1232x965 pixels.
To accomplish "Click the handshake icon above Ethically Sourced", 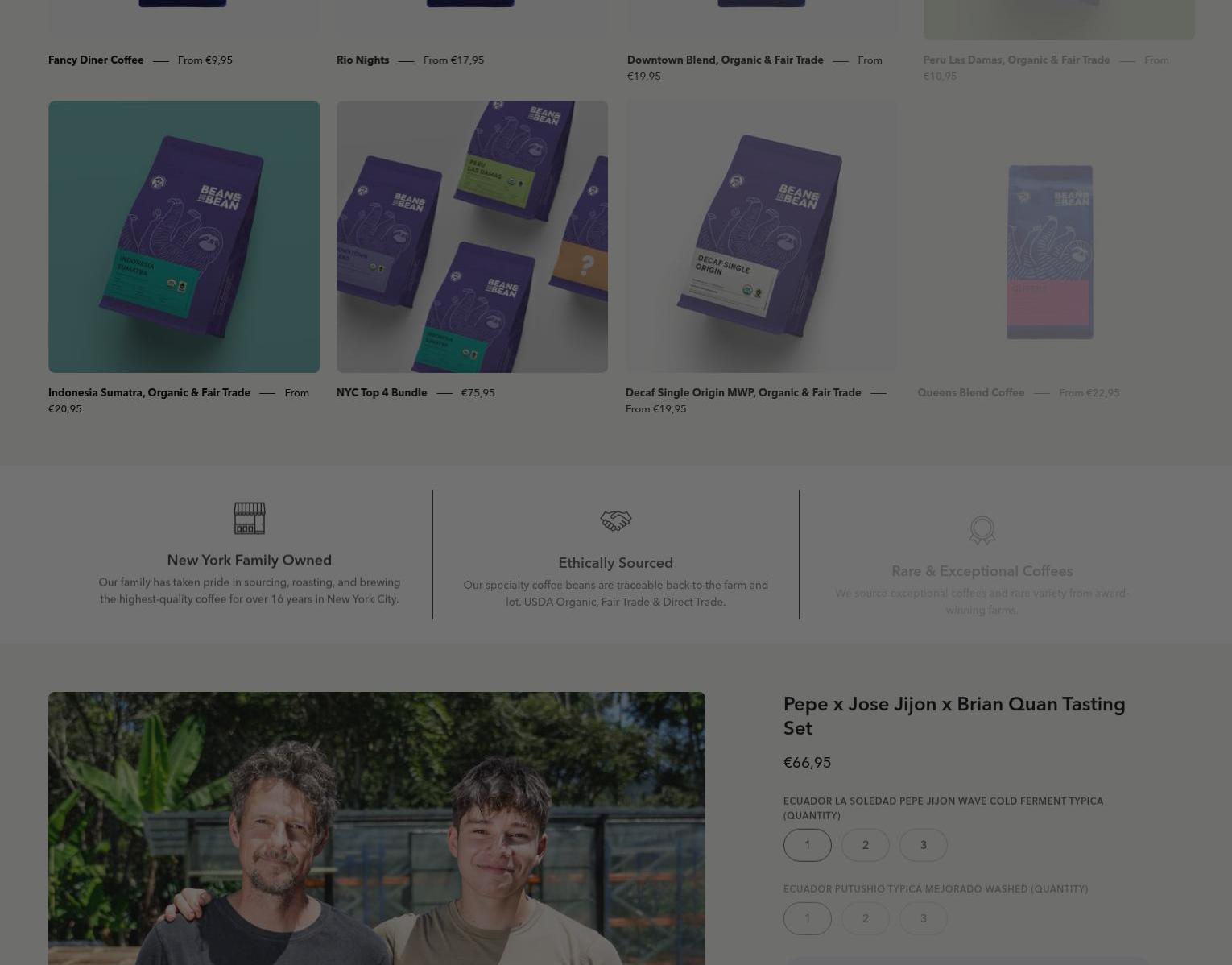I will (615, 520).
